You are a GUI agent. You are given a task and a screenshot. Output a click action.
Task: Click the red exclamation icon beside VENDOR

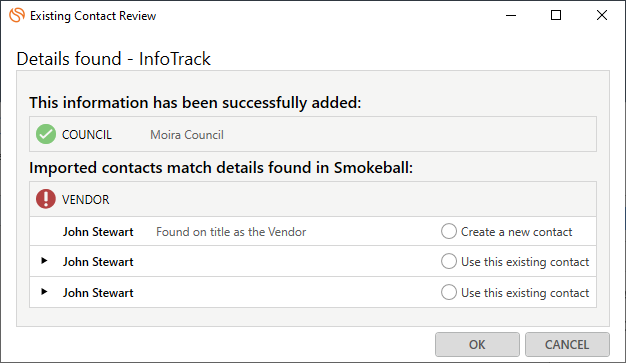click(46, 199)
